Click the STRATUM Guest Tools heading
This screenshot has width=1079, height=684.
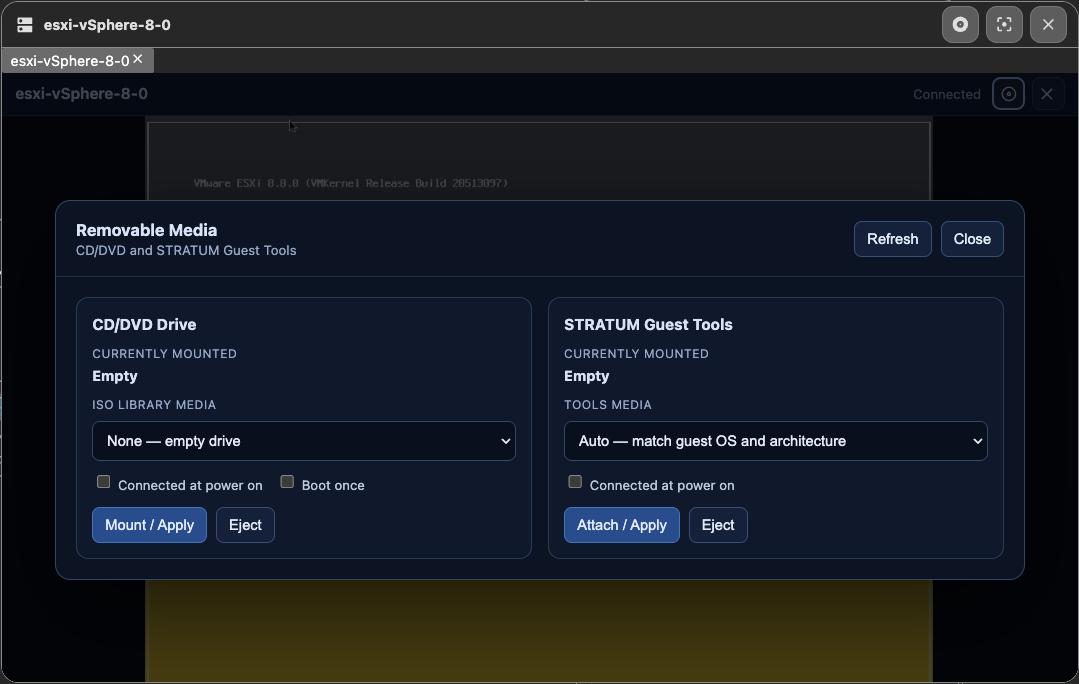pyautogui.click(x=648, y=325)
